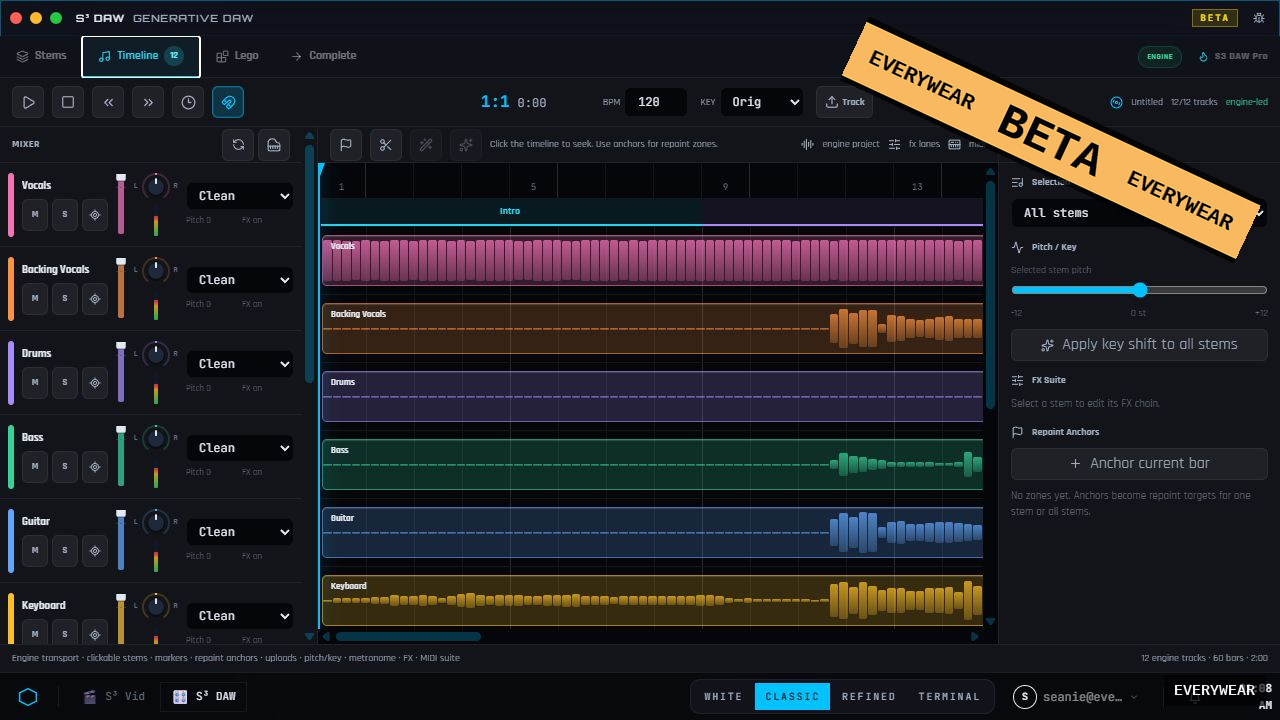Mute the Backing Vocals track
The height and width of the screenshot is (720, 1280).
click(35, 298)
